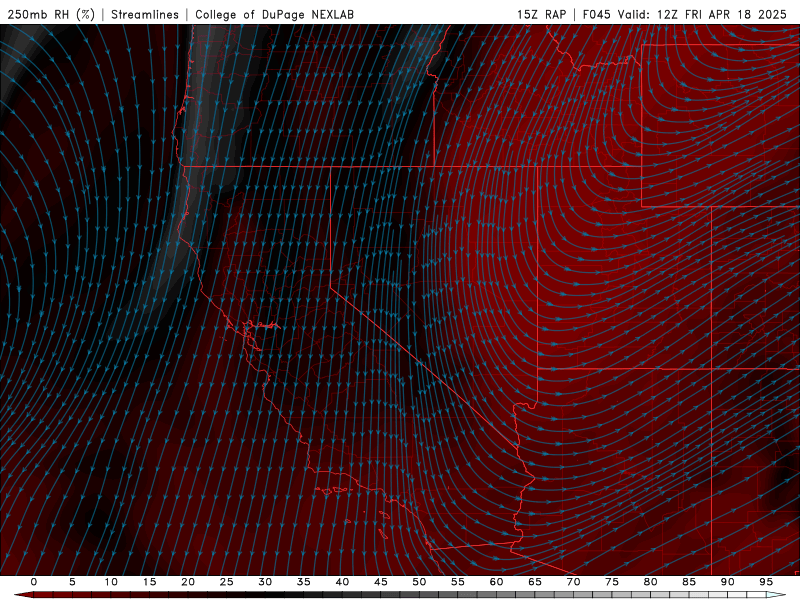Image resolution: width=800 pixels, height=600 pixels.
Task: Click the '250mb RH (%)' title text
Action: pyautogui.click(x=51, y=14)
